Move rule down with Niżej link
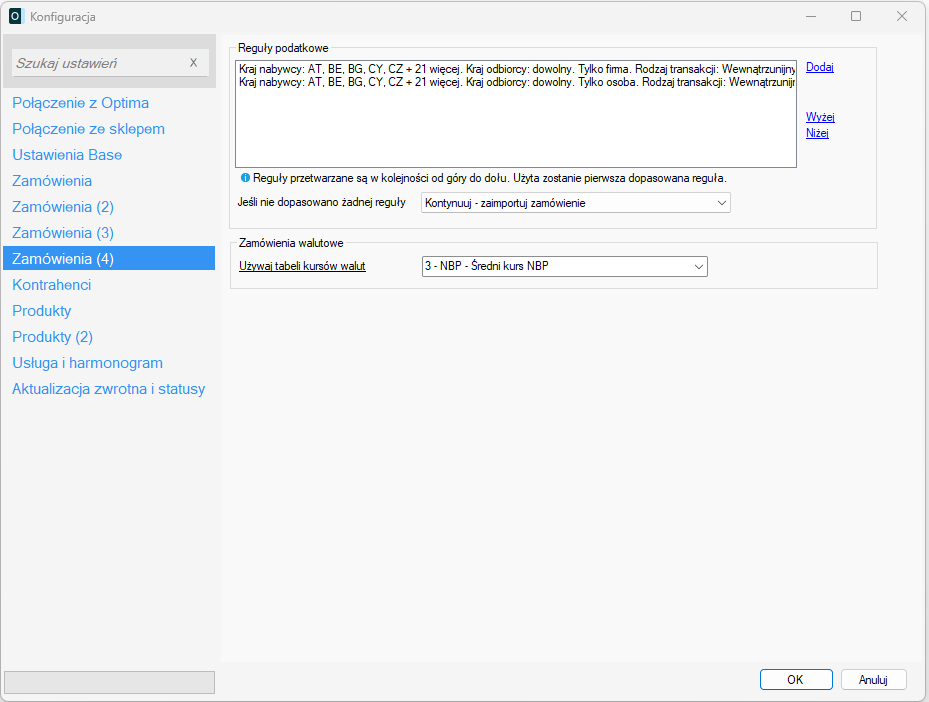This screenshot has width=929, height=702. coord(817,133)
